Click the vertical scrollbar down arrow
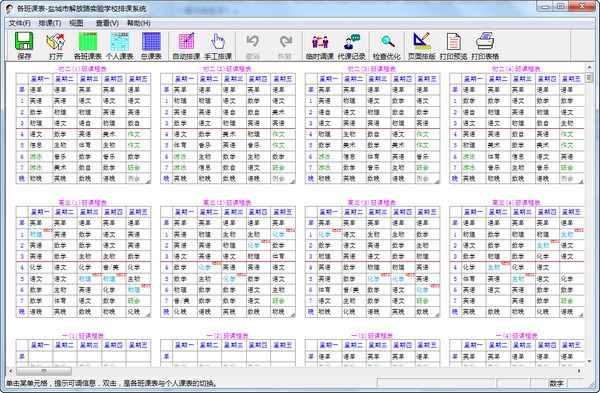 click(589, 361)
